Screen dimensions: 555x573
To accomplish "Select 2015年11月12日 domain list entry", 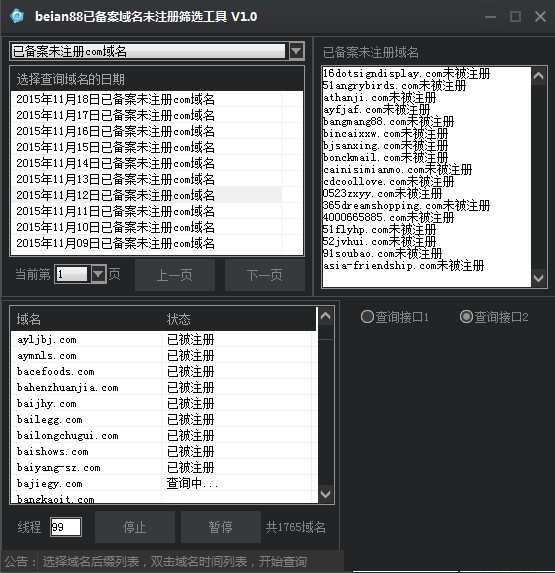I will 146,195.
